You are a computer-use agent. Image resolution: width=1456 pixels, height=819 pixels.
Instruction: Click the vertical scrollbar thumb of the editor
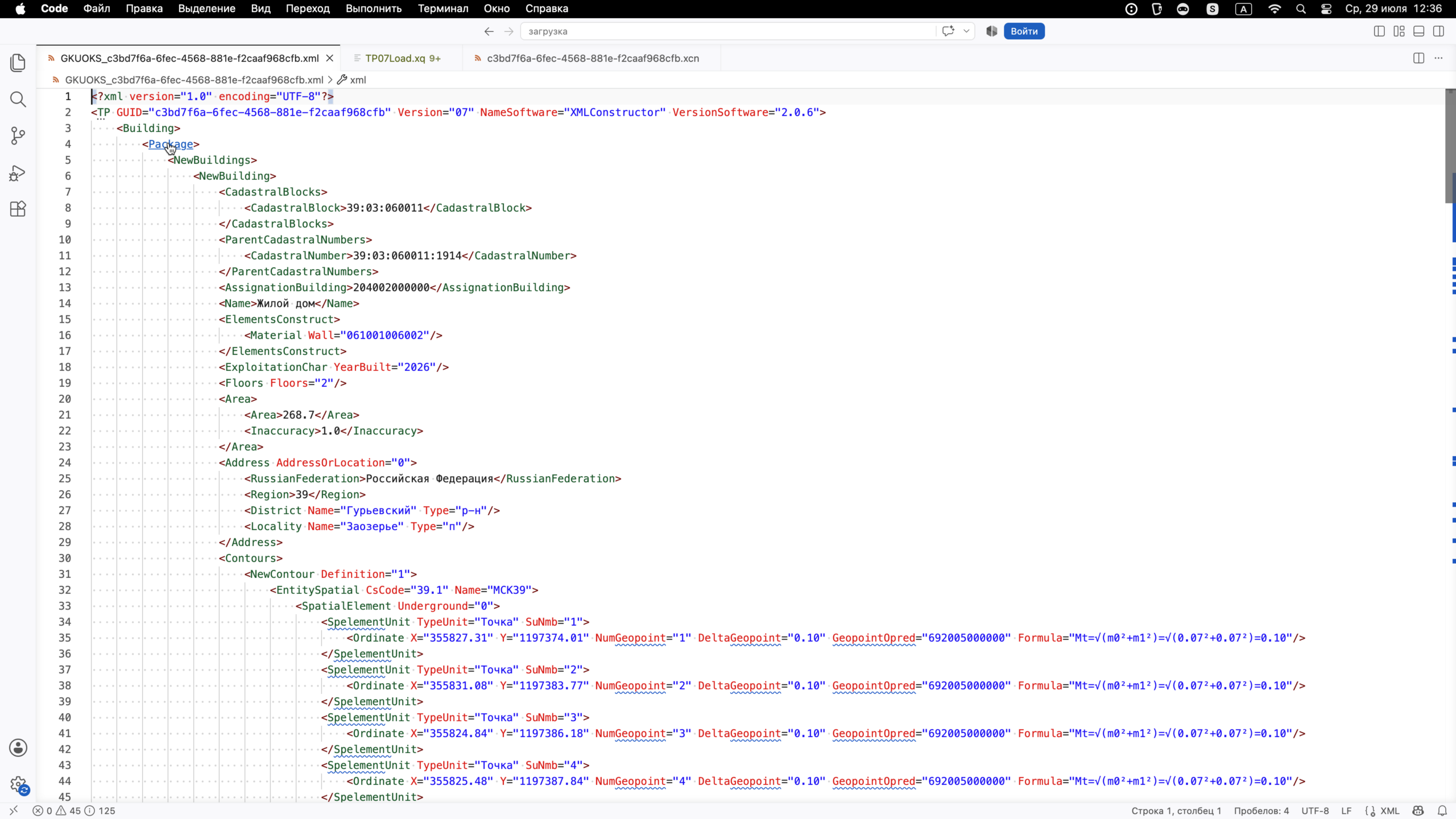coord(1450,146)
